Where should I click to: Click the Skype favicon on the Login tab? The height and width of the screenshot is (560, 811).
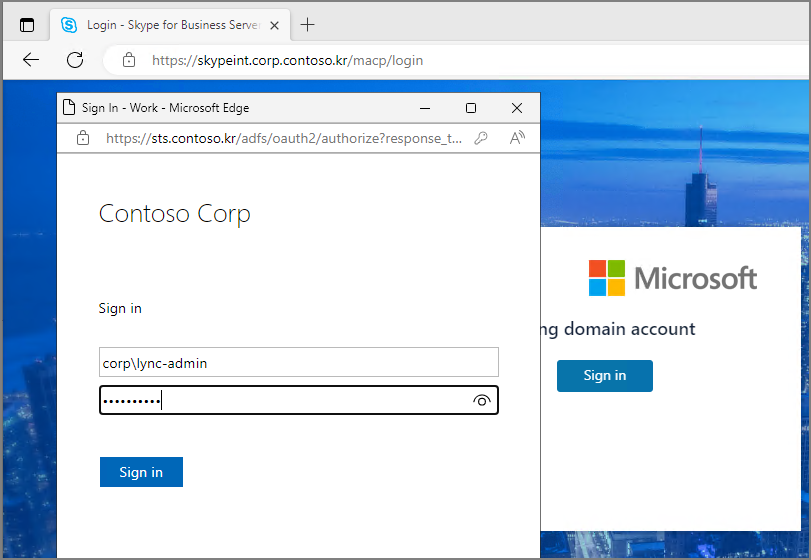click(69, 25)
